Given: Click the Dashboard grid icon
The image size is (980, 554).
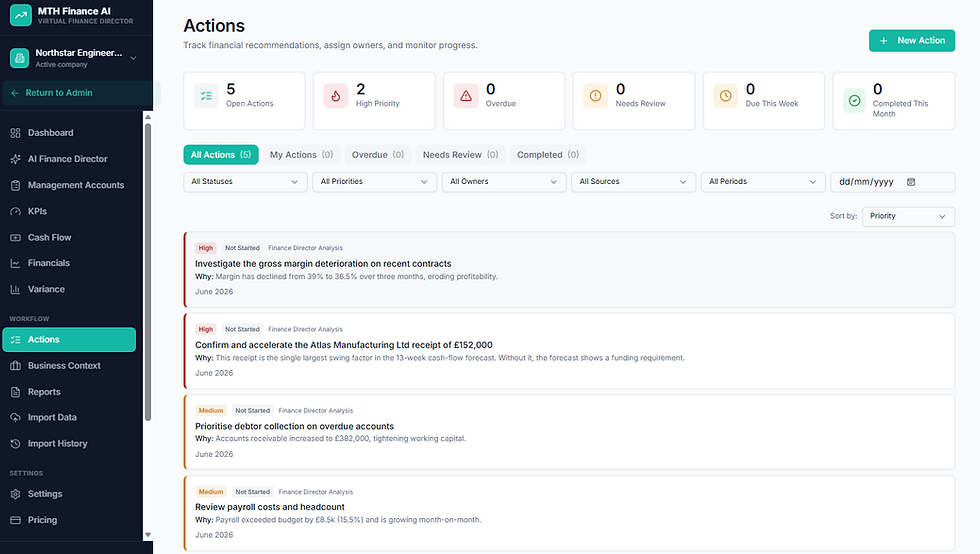Looking at the screenshot, I should [16, 133].
